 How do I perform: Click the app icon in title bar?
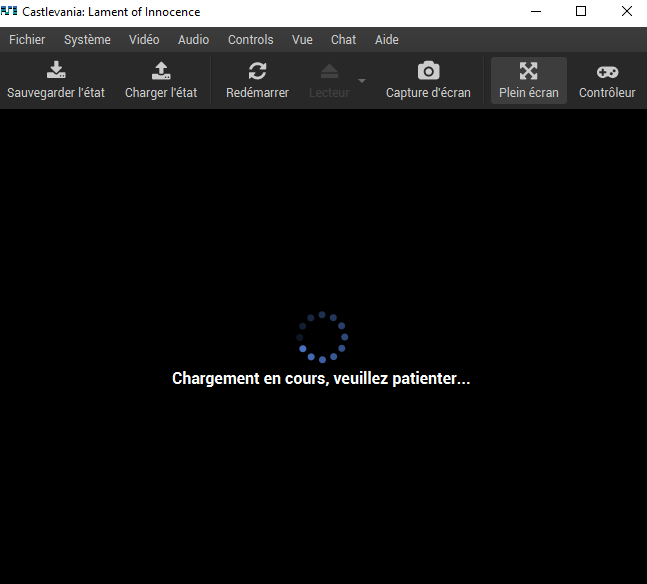point(9,11)
